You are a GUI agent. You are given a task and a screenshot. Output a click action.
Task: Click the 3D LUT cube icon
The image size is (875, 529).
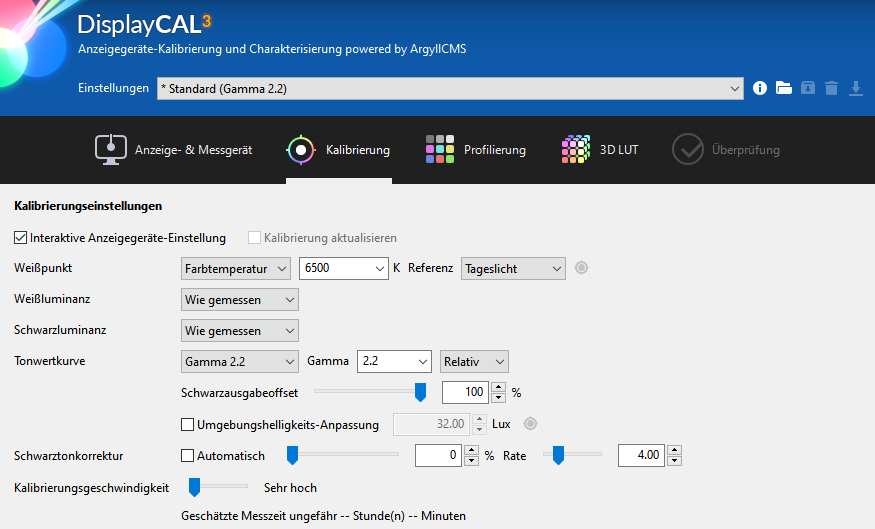pyautogui.click(x=575, y=150)
